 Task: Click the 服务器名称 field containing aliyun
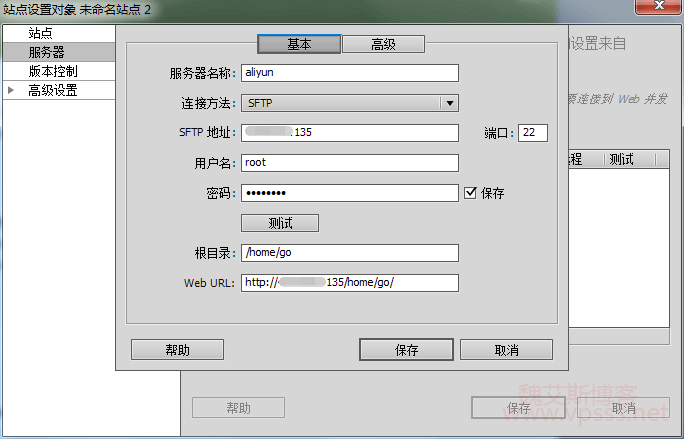point(349,72)
